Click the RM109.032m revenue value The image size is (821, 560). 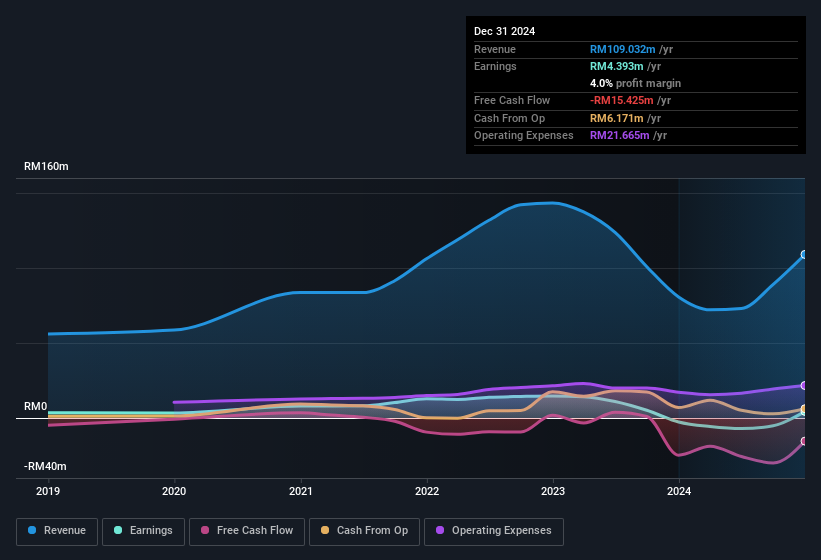(x=623, y=49)
